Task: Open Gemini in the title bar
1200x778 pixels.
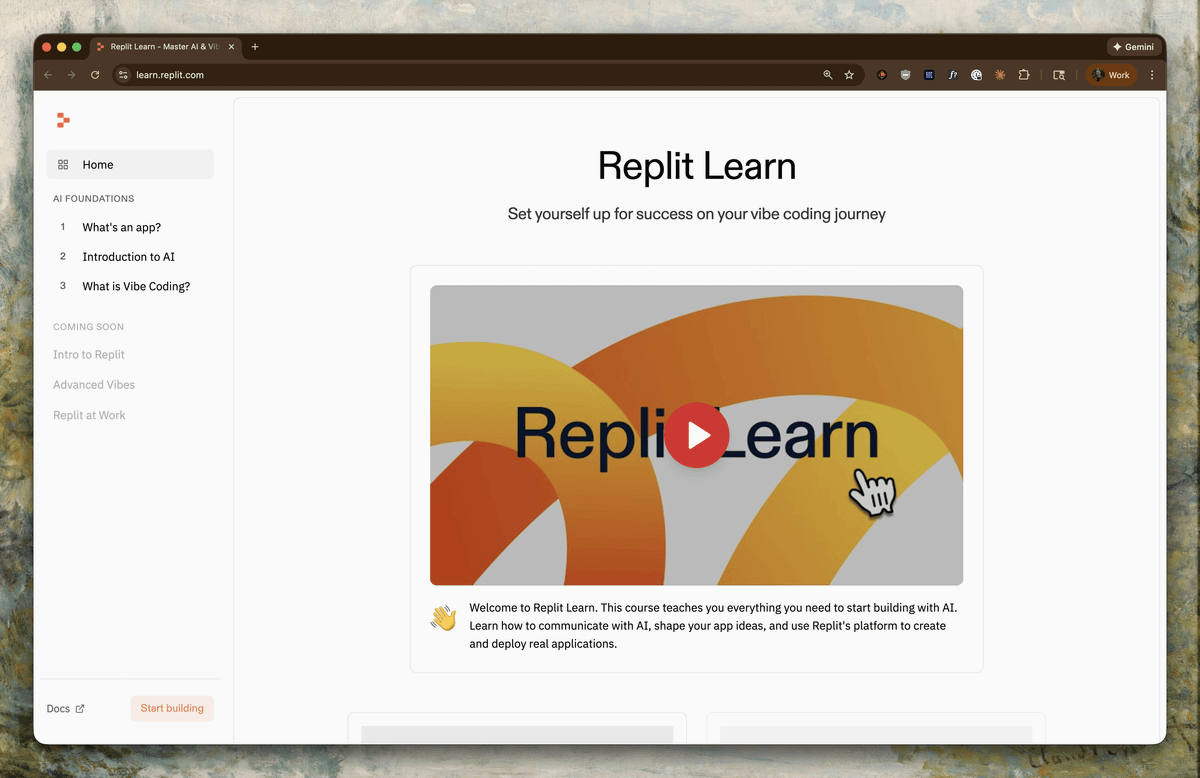Action: [1133, 47]
